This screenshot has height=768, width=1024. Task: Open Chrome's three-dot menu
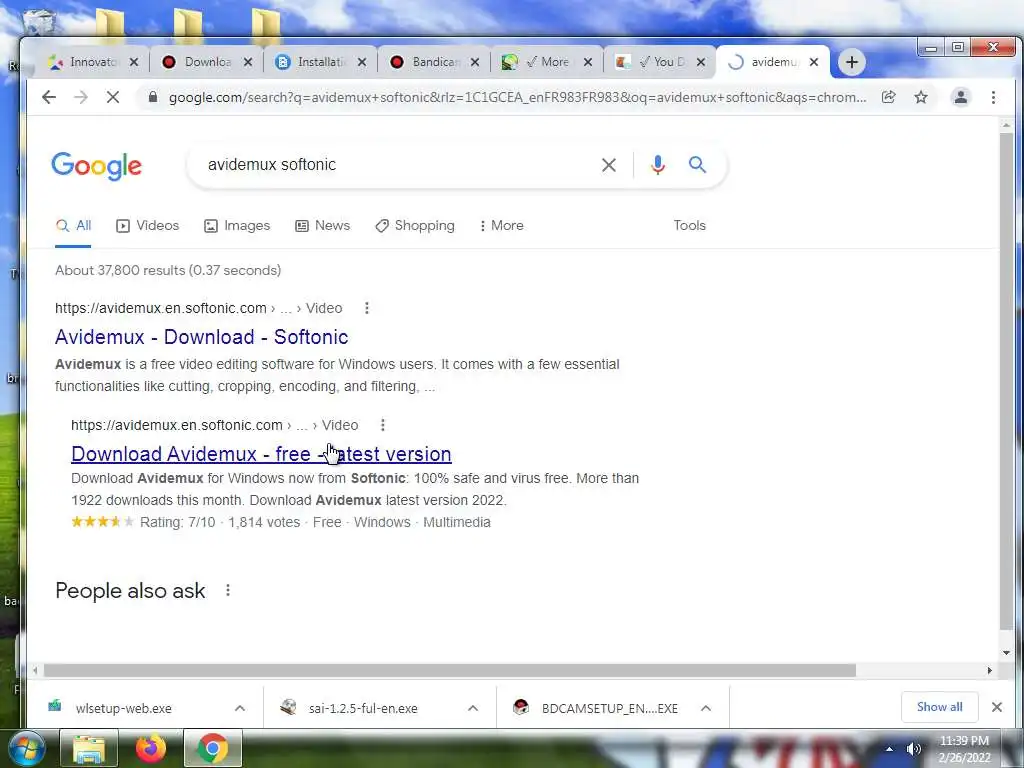tap(993, 97)
